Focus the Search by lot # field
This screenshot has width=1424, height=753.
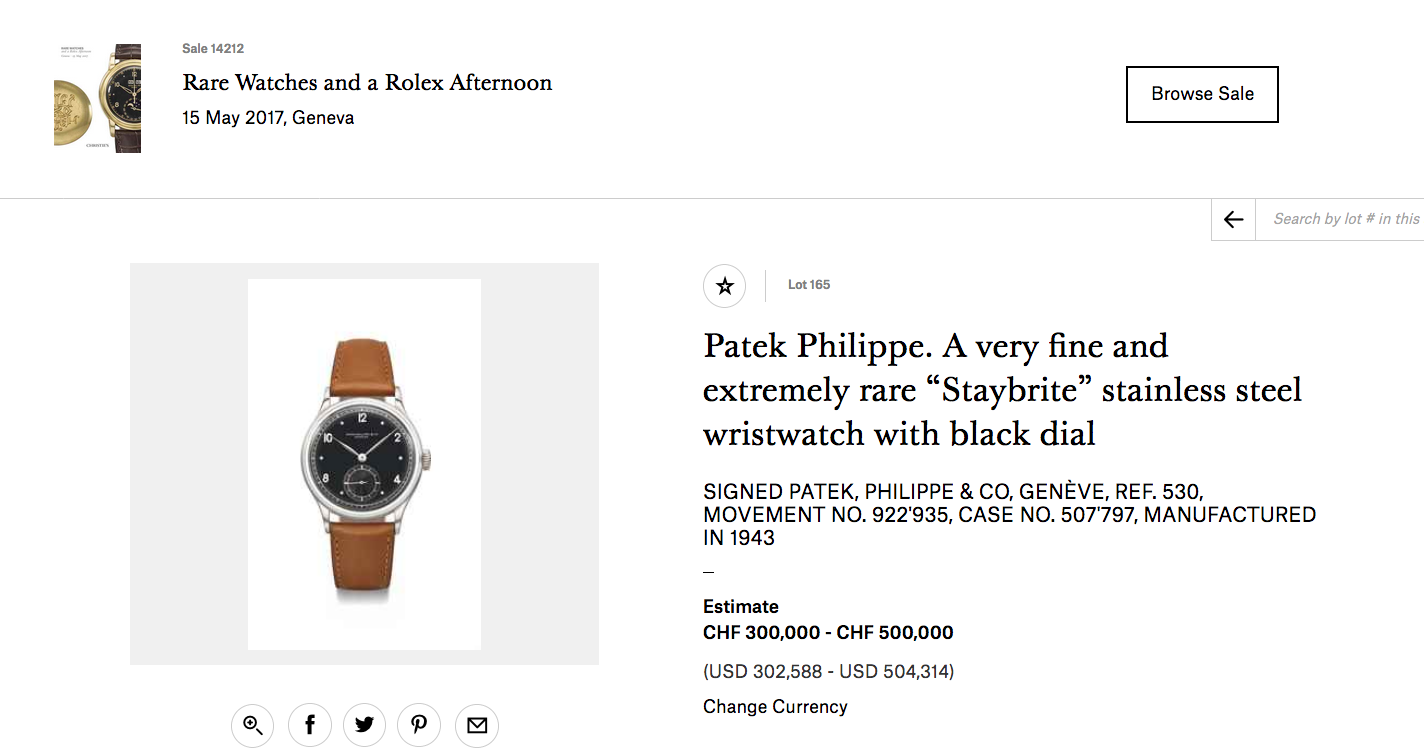click(1345, 219)
